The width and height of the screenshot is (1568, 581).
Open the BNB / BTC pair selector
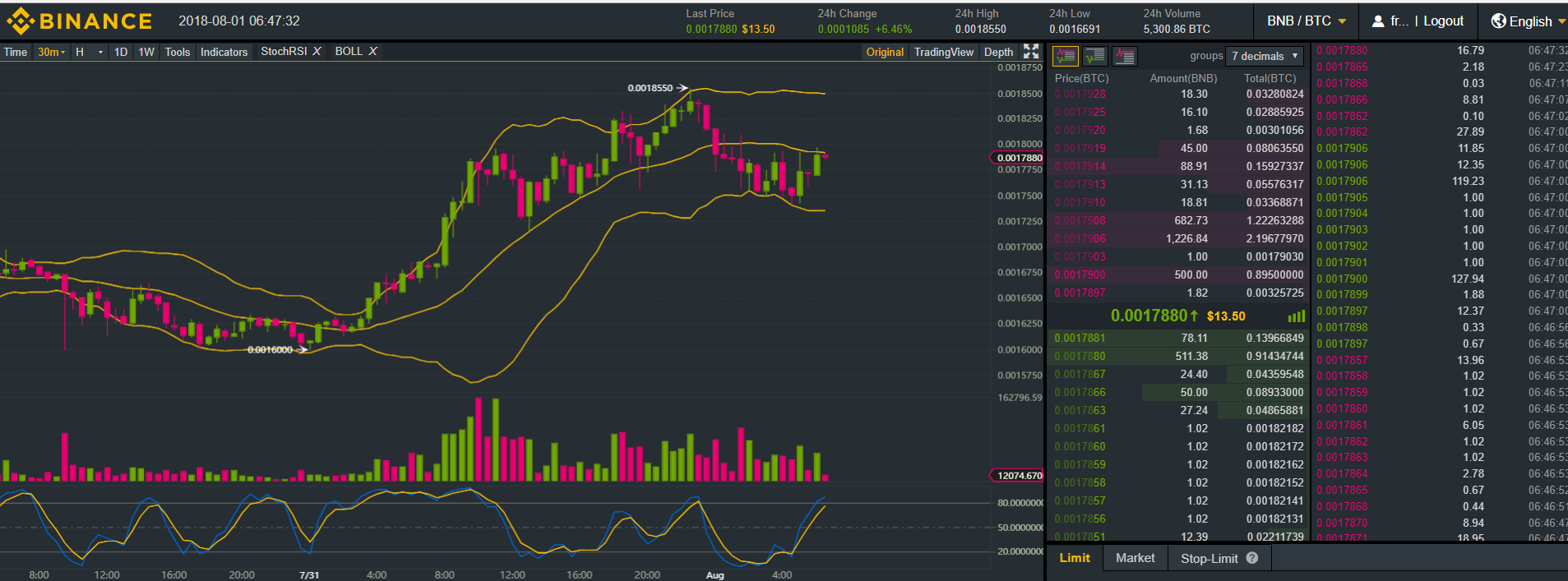click(1306, 21)
